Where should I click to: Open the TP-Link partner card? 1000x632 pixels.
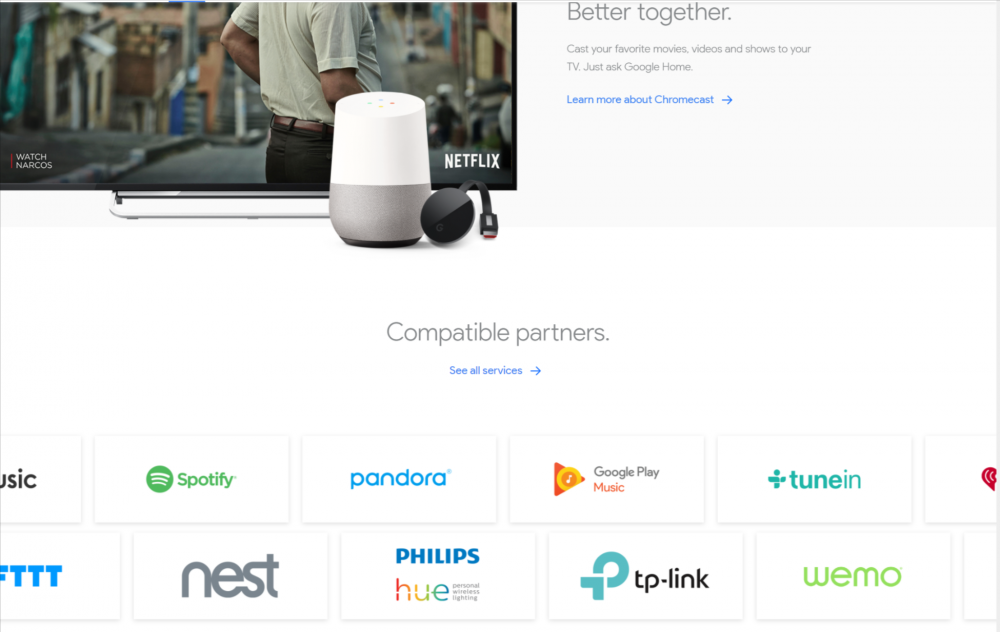tap(645, 576)
